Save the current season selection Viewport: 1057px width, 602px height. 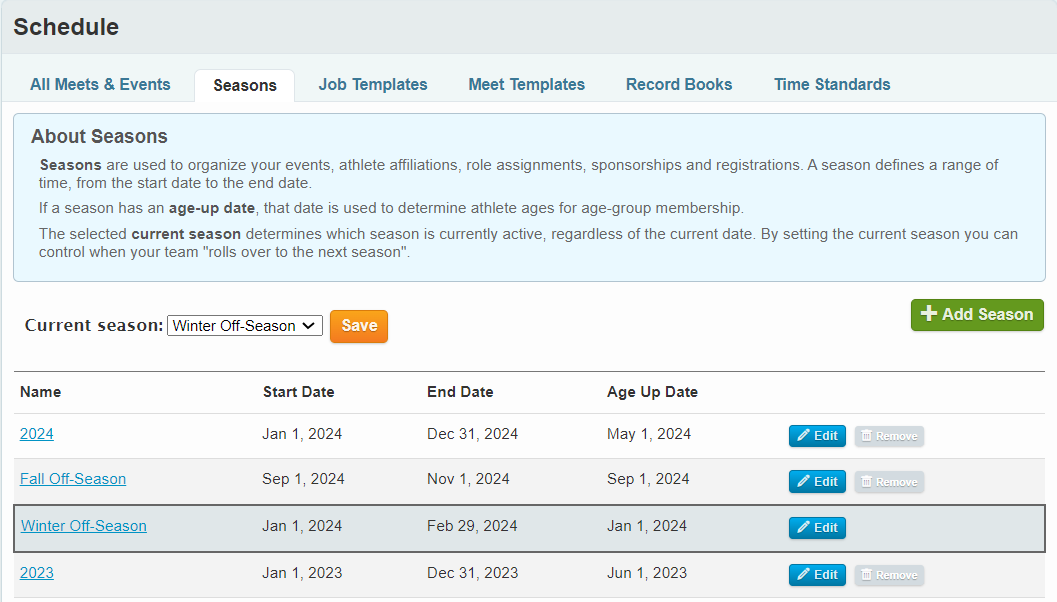tap(359, 326)
